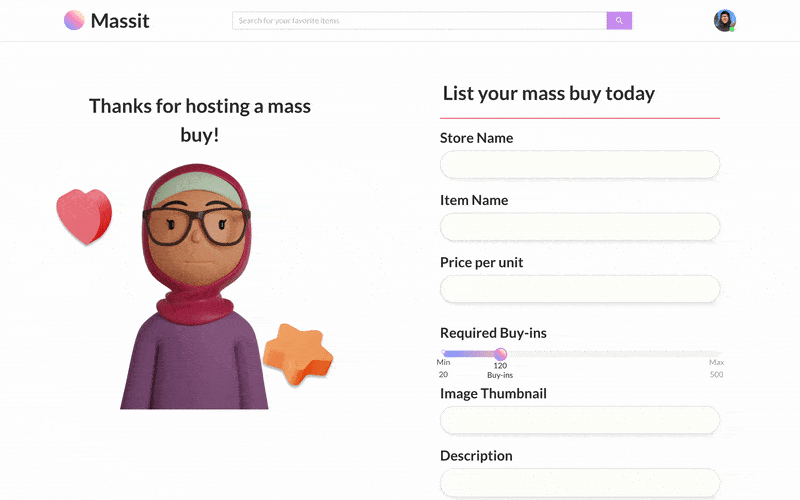
Task: Click the 120 Buy-ins value label
Action: pyautogui.click(x=500, y=370)
